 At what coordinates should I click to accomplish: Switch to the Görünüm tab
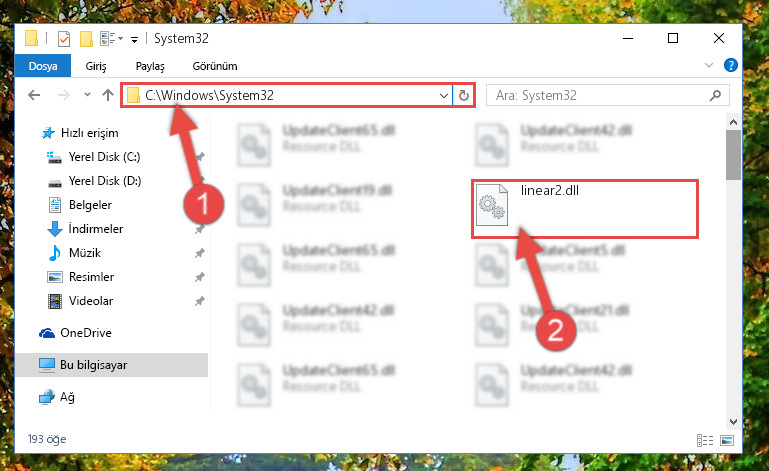point(215,66)
